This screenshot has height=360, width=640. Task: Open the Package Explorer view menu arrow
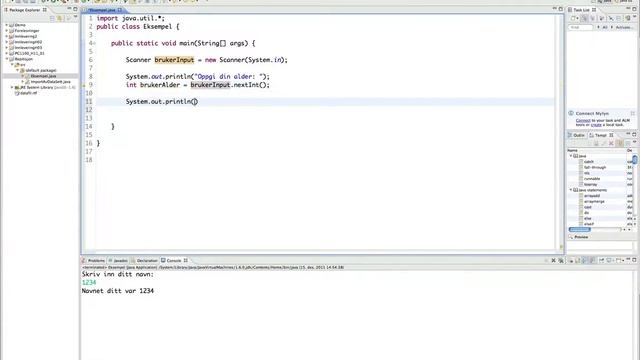pyautogui.click(x=76, y=17)
